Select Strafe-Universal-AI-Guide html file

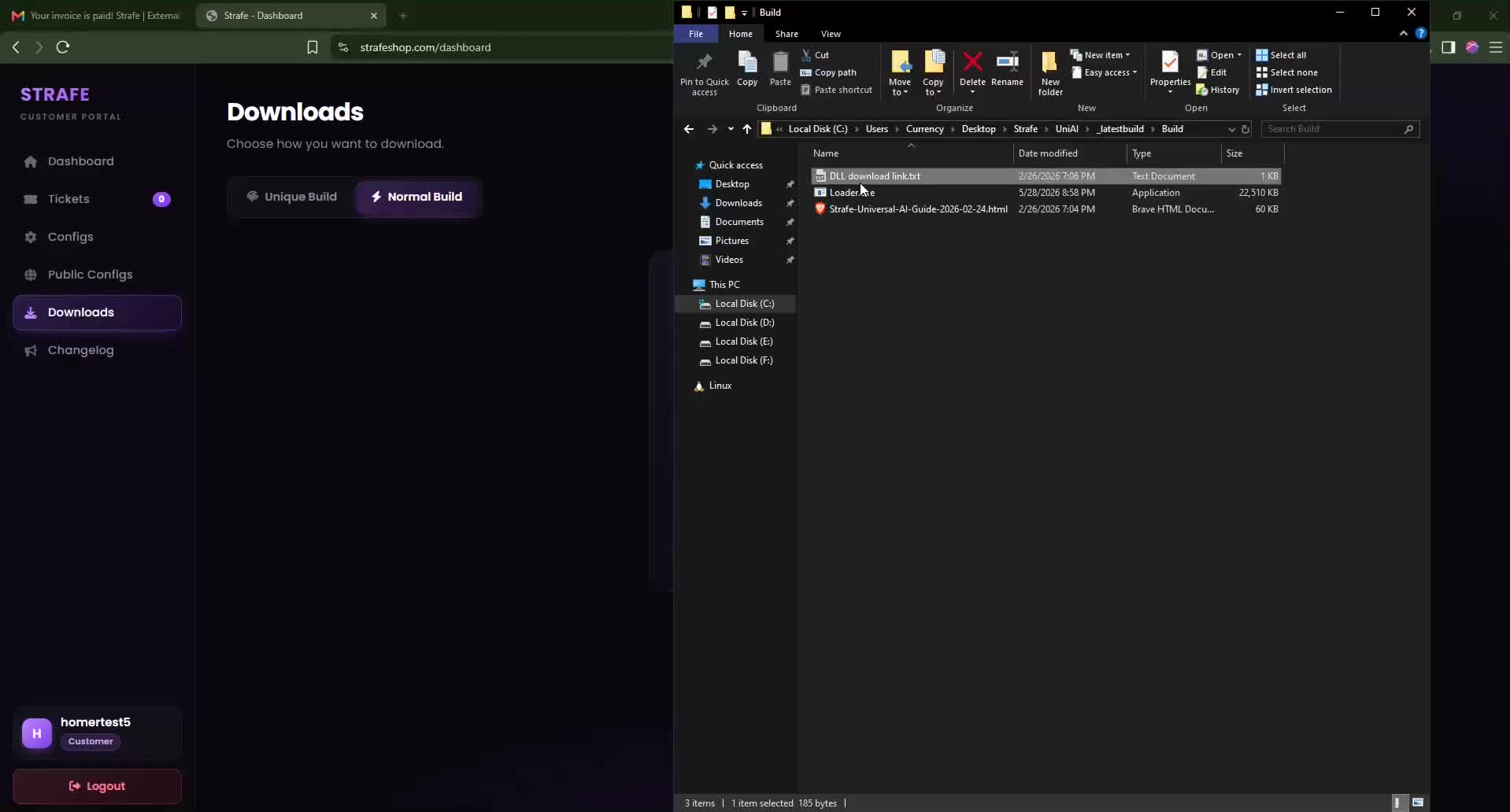[x=1046, y=209]
